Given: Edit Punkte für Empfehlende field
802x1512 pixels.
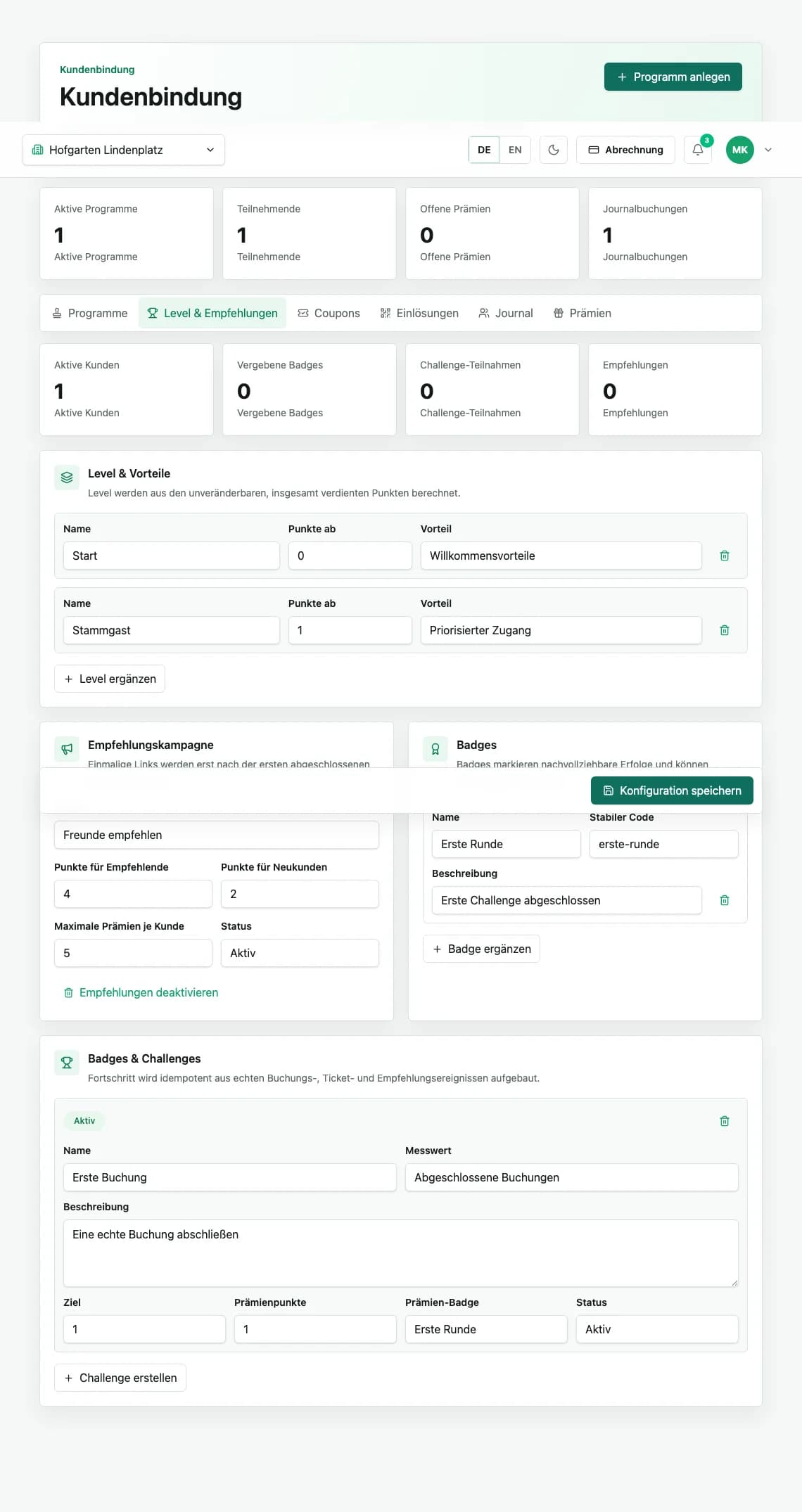Looking at the screenshot, I should click(x=133, y=894).
